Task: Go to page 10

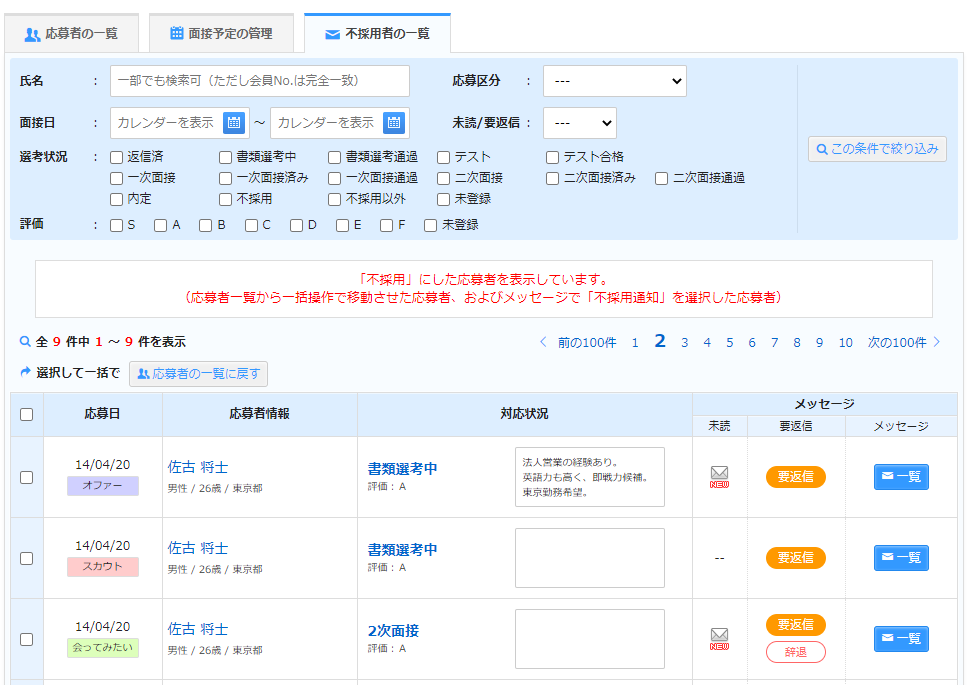Action: click(845, 342)
